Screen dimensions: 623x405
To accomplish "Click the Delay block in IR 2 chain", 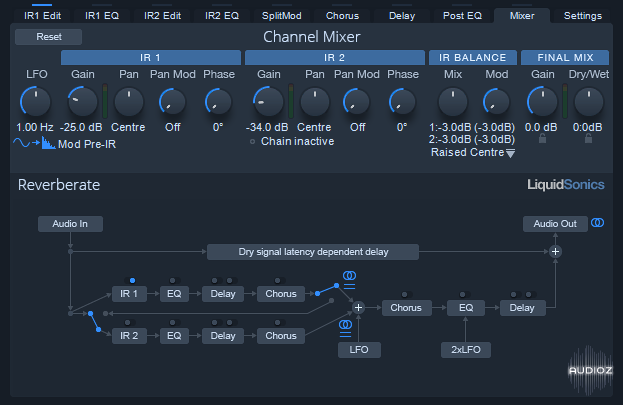I will point(223,336).
